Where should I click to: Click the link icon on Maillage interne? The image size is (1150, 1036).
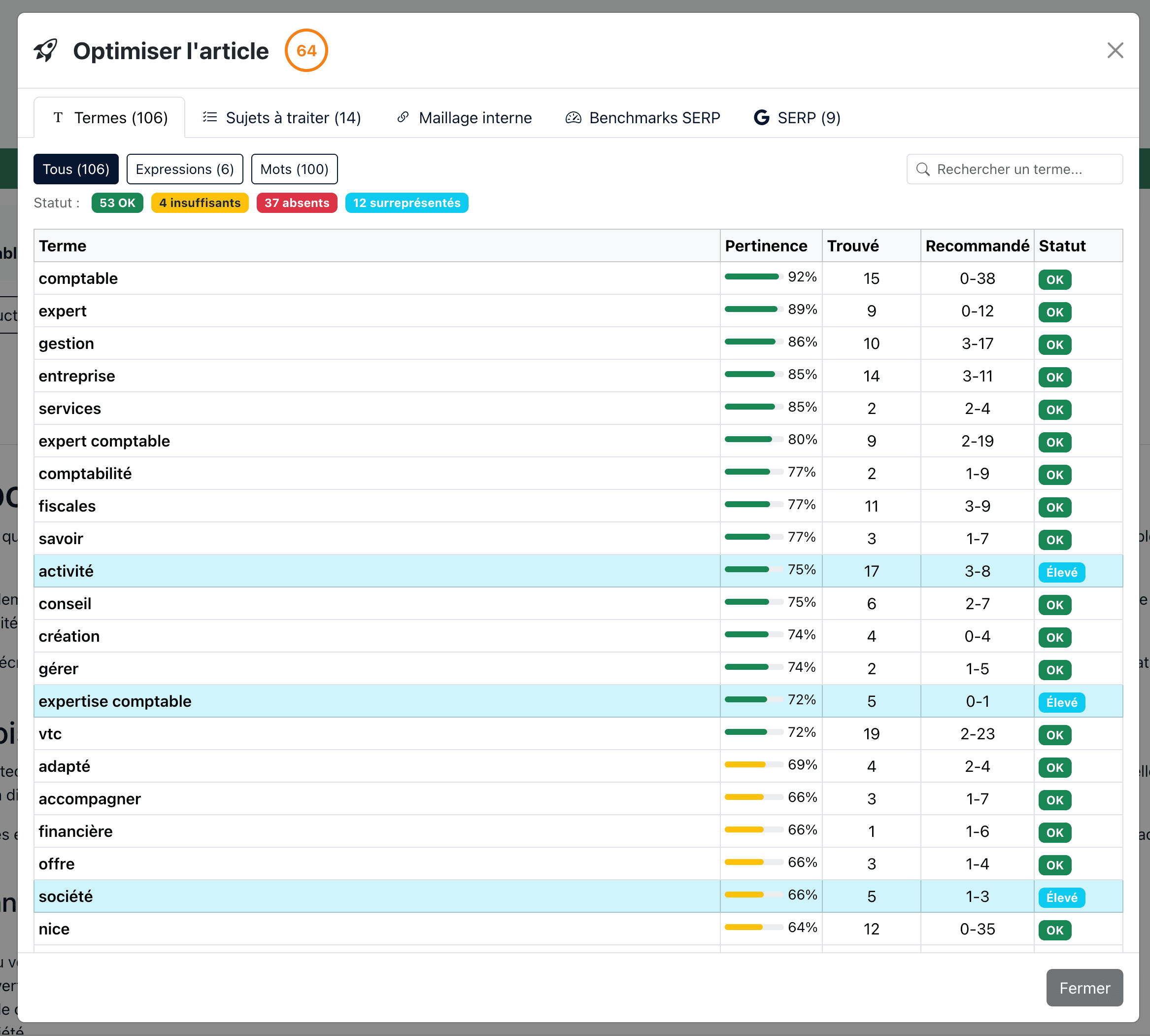pos(403,117)
